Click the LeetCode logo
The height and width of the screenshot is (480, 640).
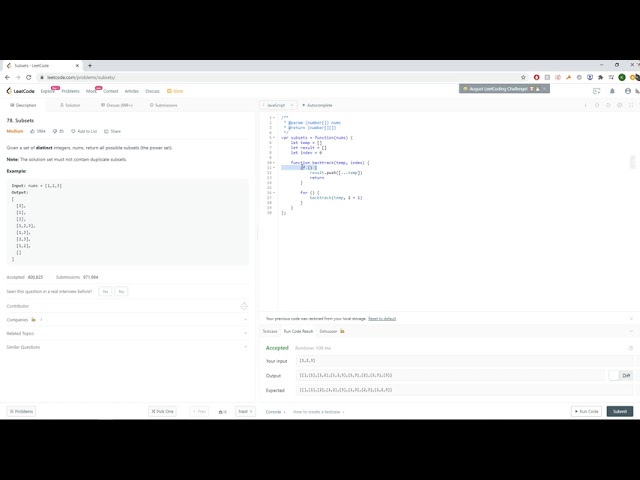click(21, 91)
